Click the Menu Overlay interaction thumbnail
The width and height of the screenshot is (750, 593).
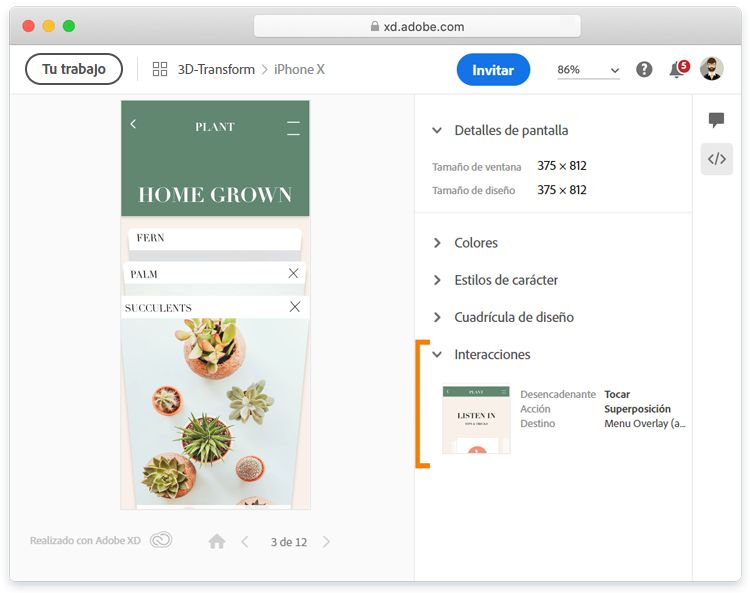(476, 419)
